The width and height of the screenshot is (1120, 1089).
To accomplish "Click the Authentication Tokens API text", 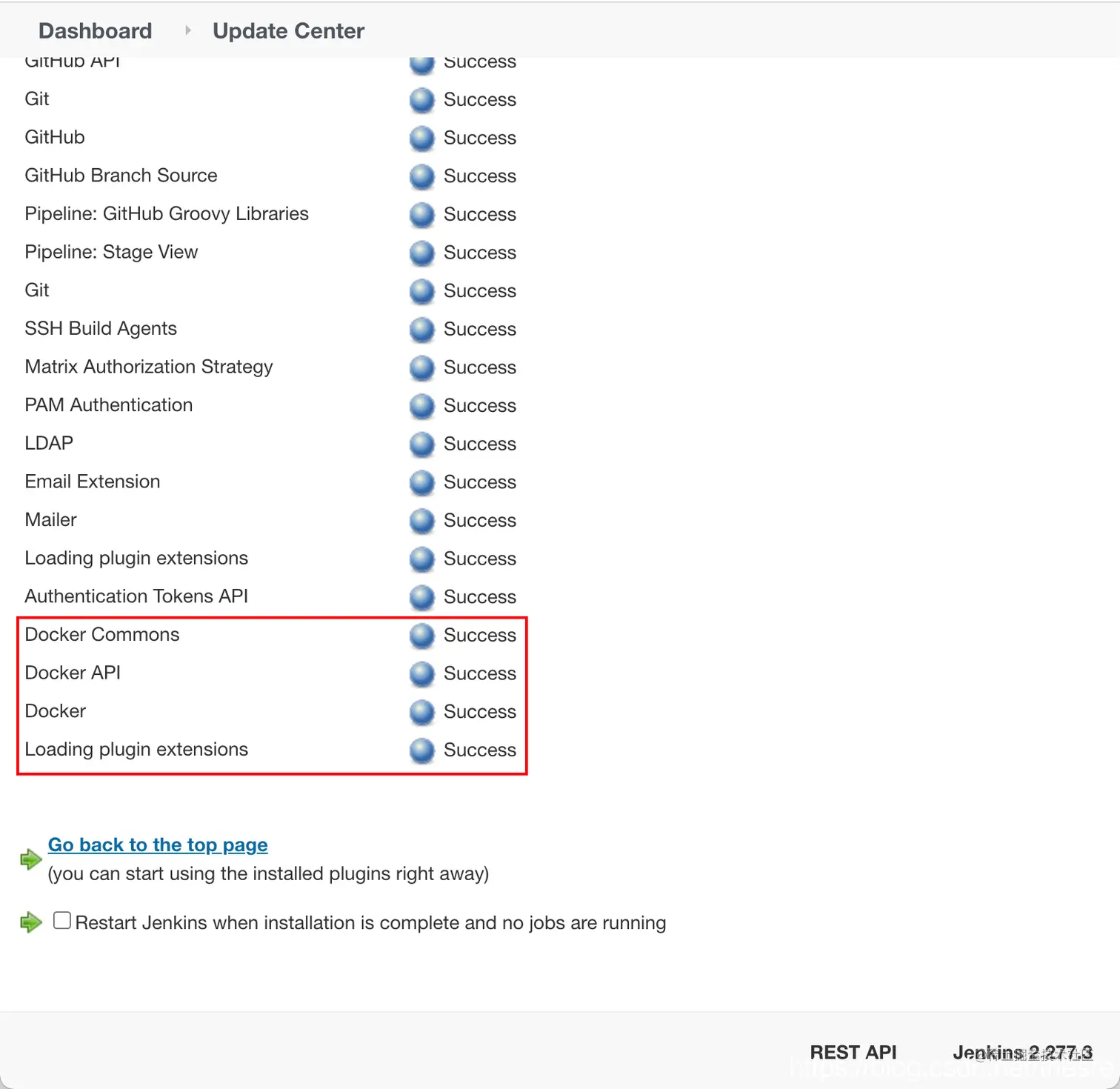I will tap(136, 596).
